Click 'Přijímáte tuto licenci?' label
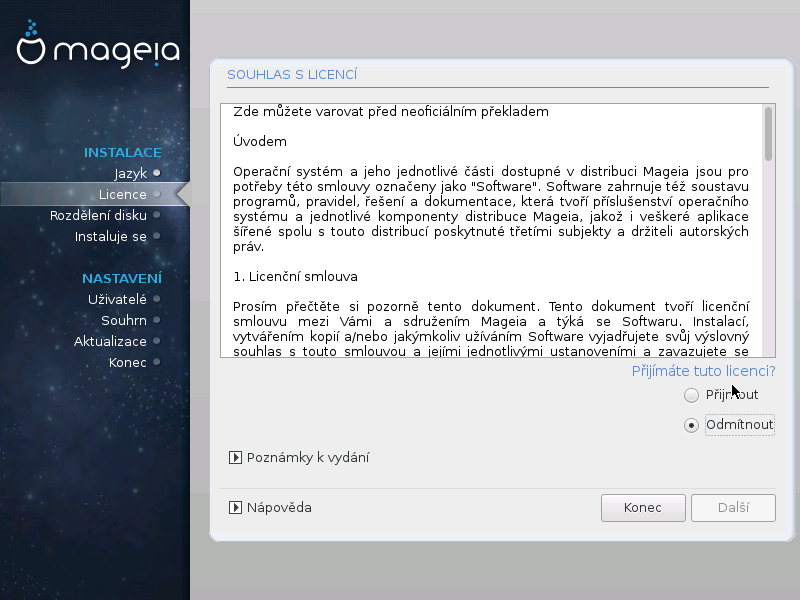This screenshot has width=800, height=600. tap(704, 371)
